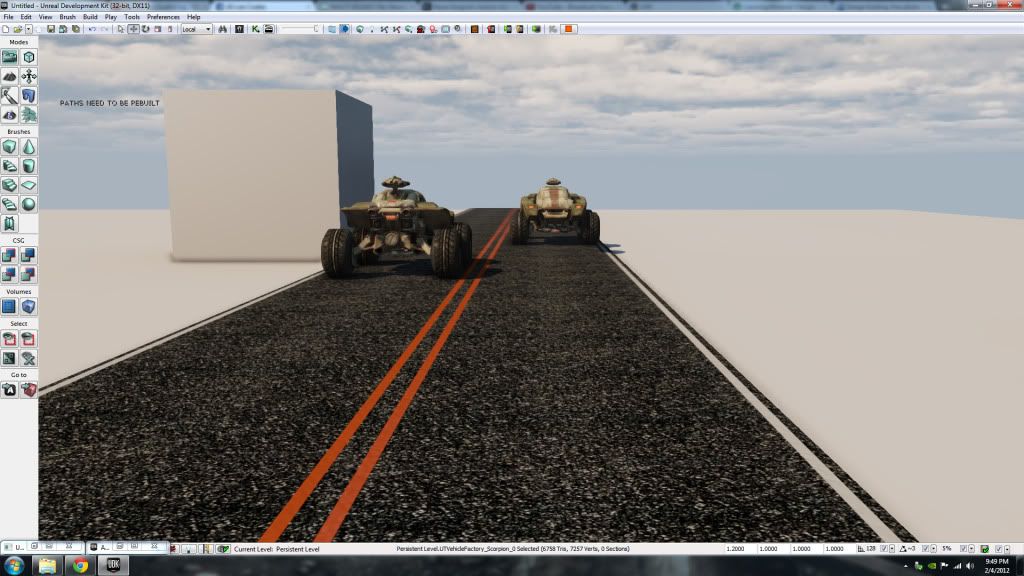This screenshot has height=576, width=1024.
Task: Open Foliage mode tree icon
Action: pos(28,115)
